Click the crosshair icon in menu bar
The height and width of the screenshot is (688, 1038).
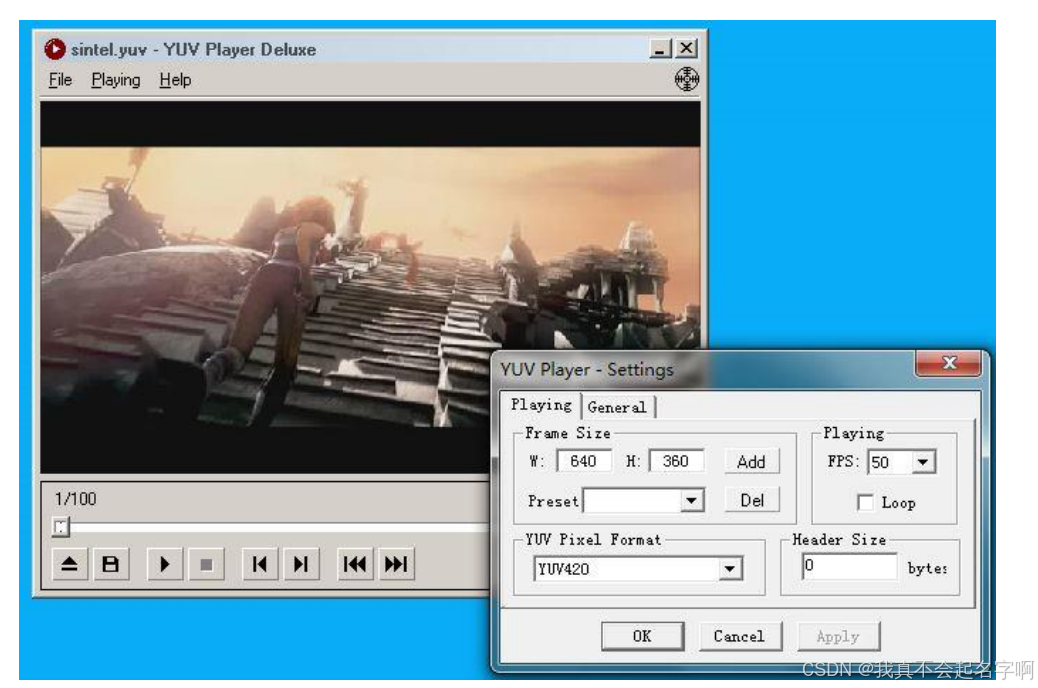click(x=686, y=79)
